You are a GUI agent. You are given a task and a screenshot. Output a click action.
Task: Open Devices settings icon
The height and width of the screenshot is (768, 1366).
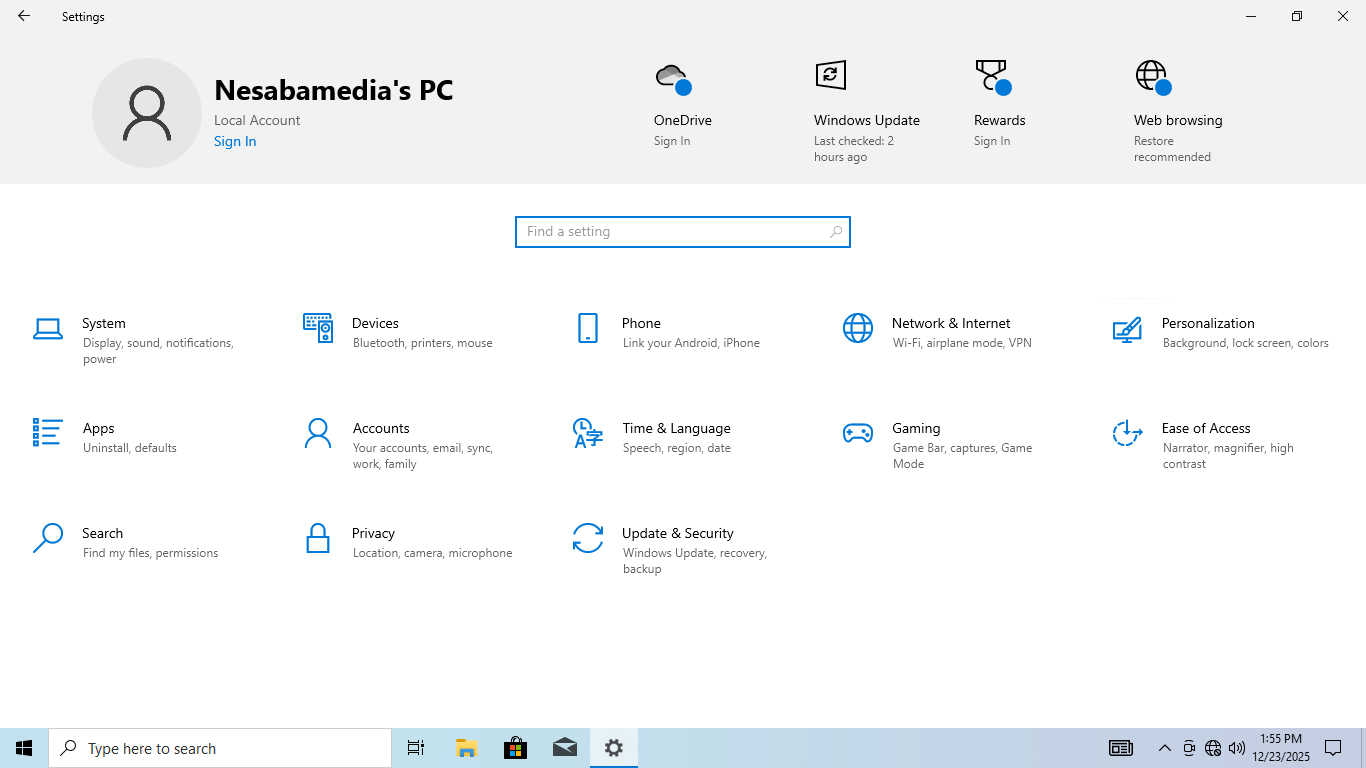point(318,328)
